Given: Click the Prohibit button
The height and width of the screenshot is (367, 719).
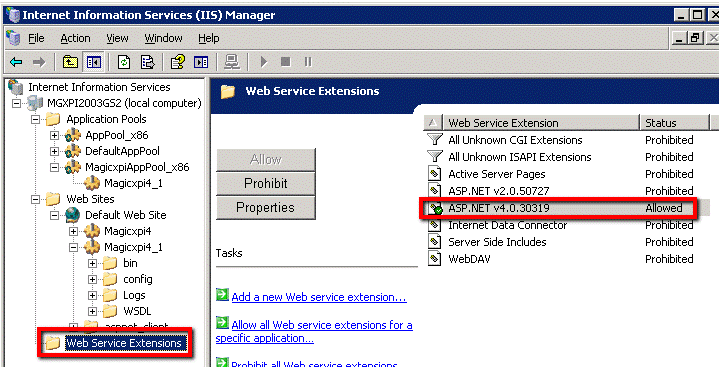Looking at the screenshot, I should [x=265, y=184].
